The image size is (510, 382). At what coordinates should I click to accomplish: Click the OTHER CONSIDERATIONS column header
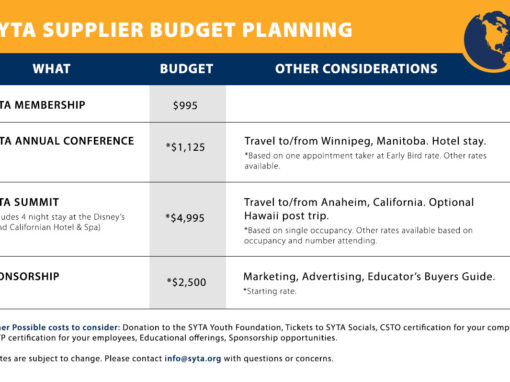click(x=356, y=69)
